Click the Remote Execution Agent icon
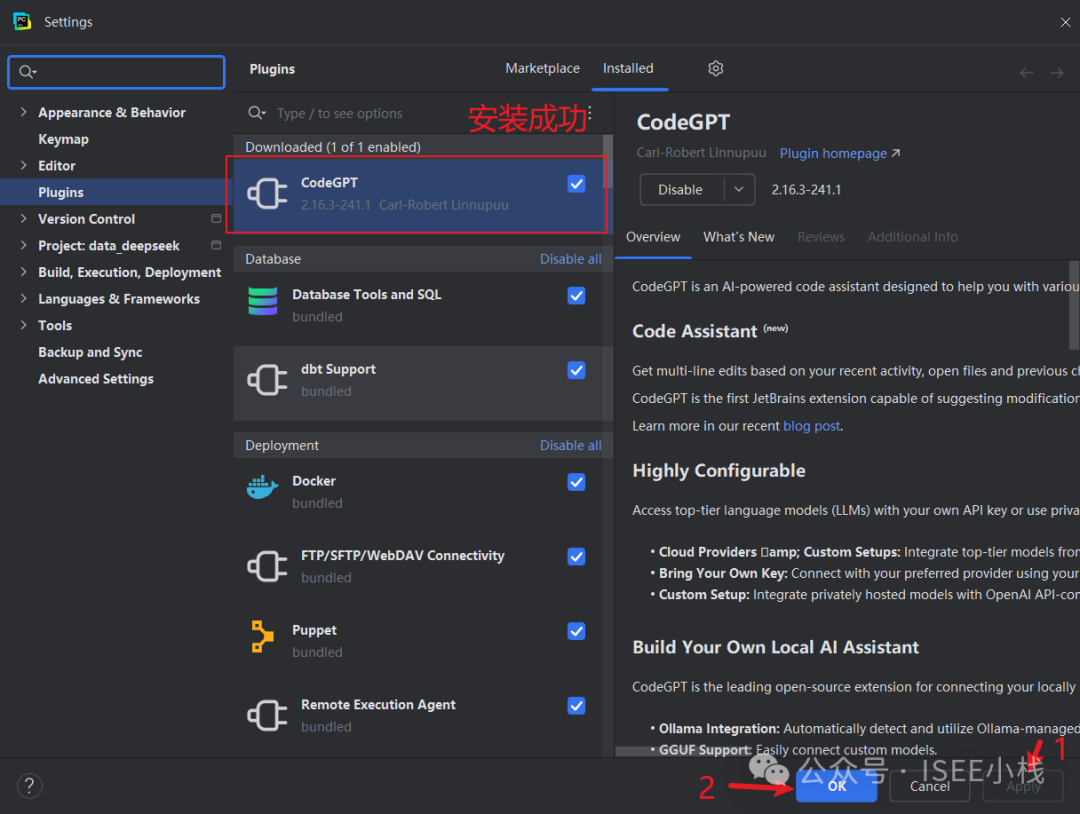This screenshot has height=814, width=1080. pyautogui.click(x=267, y=715)
